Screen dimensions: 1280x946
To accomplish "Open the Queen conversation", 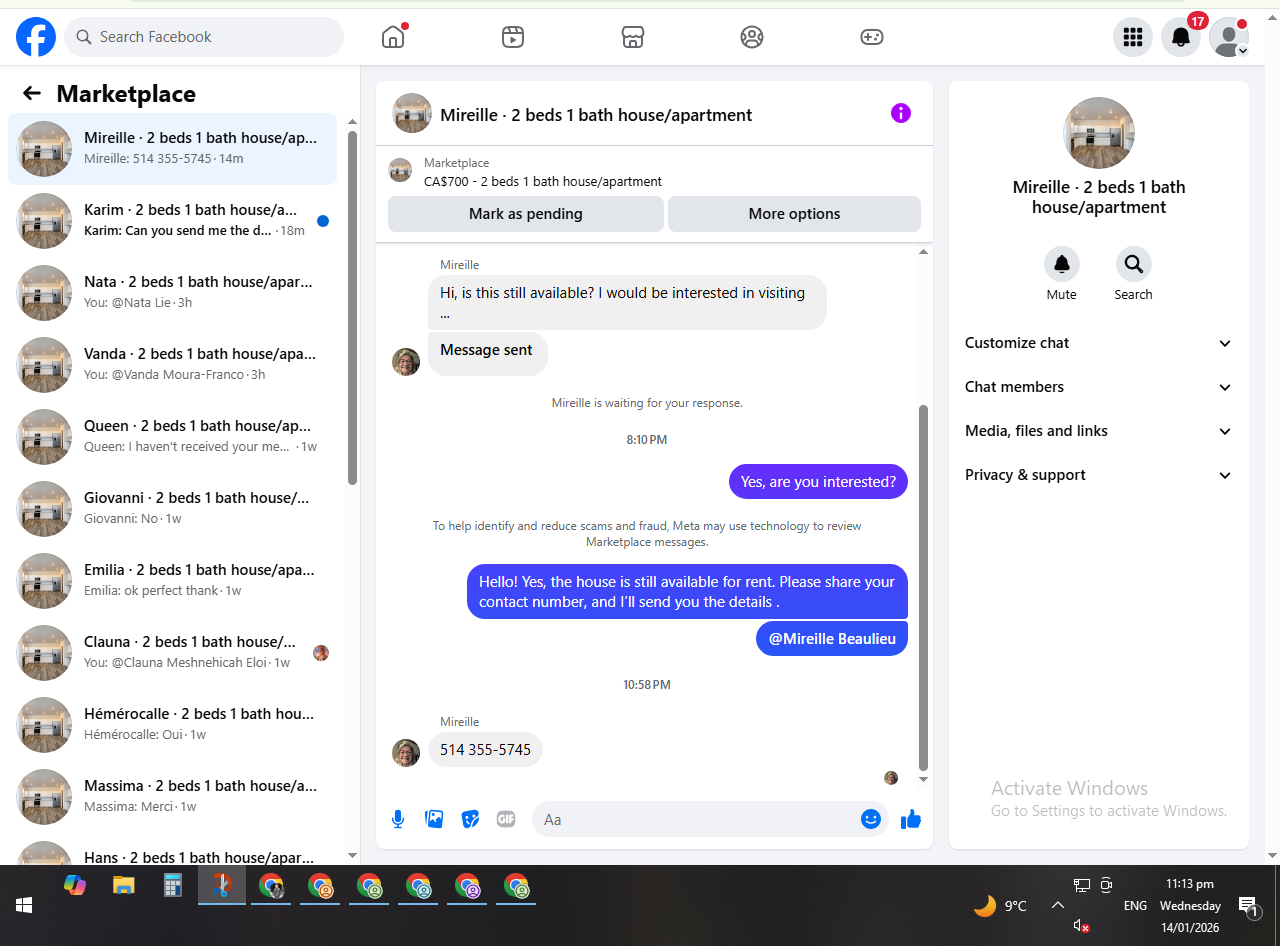I will click(x=172, y=437).
